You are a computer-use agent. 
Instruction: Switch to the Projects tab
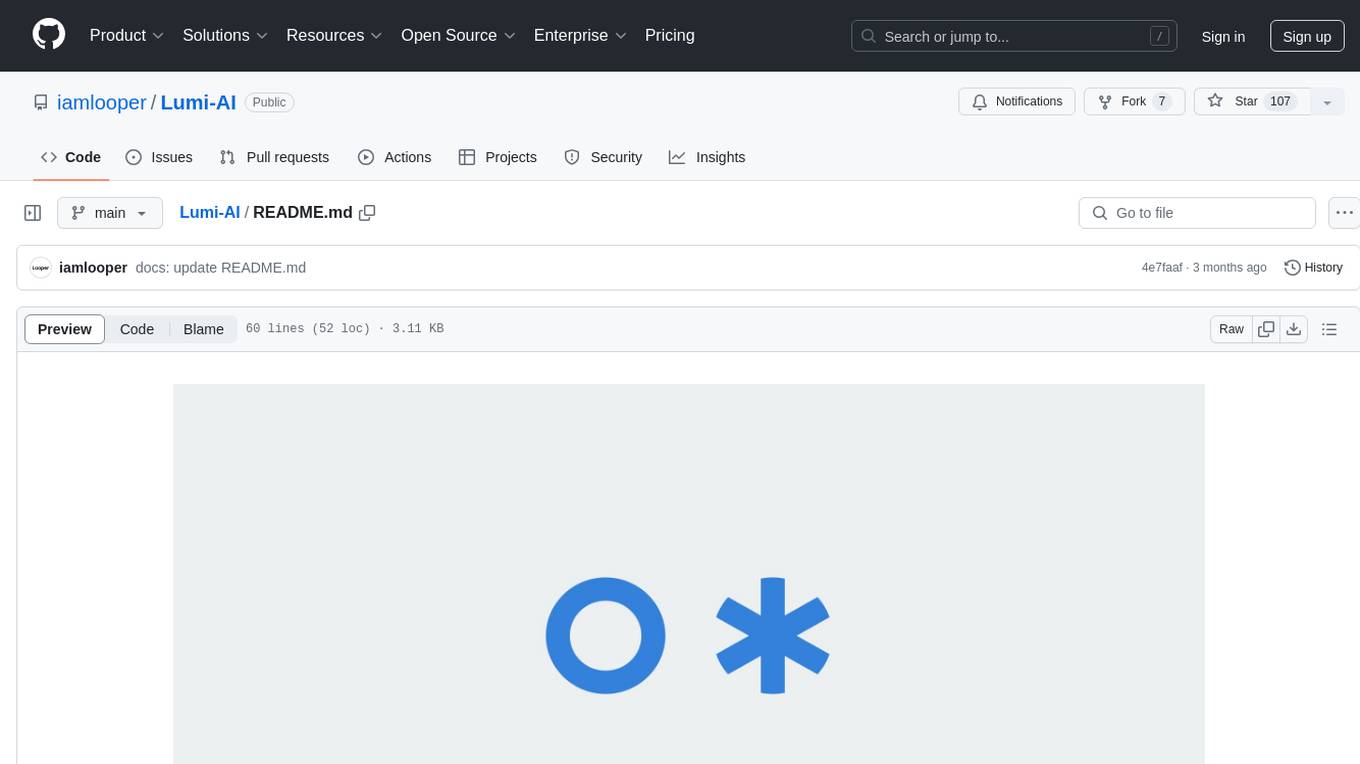pyautogui.click(x=498, y=157)
